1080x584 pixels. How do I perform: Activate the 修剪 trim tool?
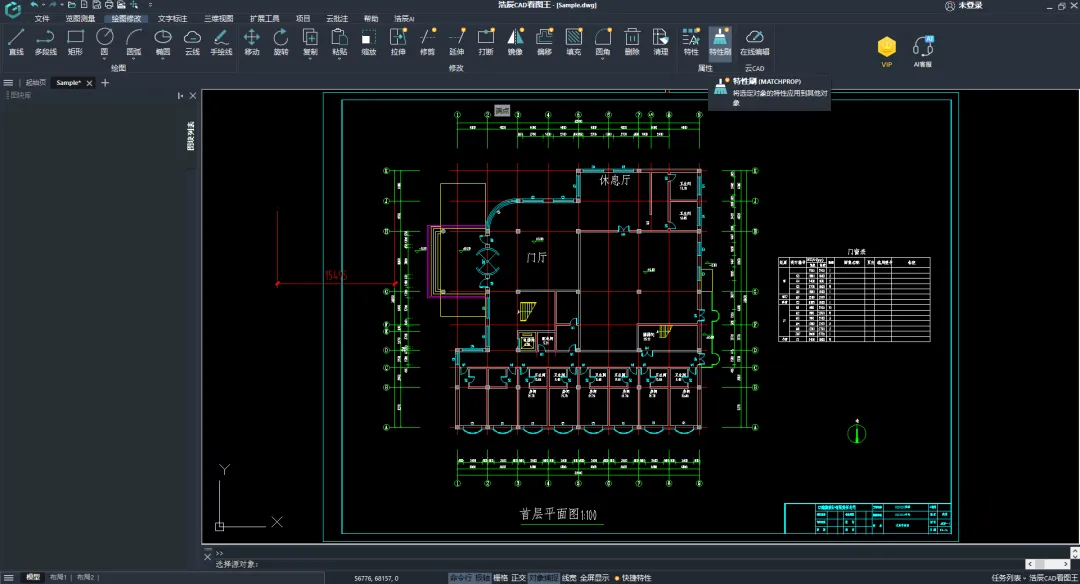click(427, 42)
